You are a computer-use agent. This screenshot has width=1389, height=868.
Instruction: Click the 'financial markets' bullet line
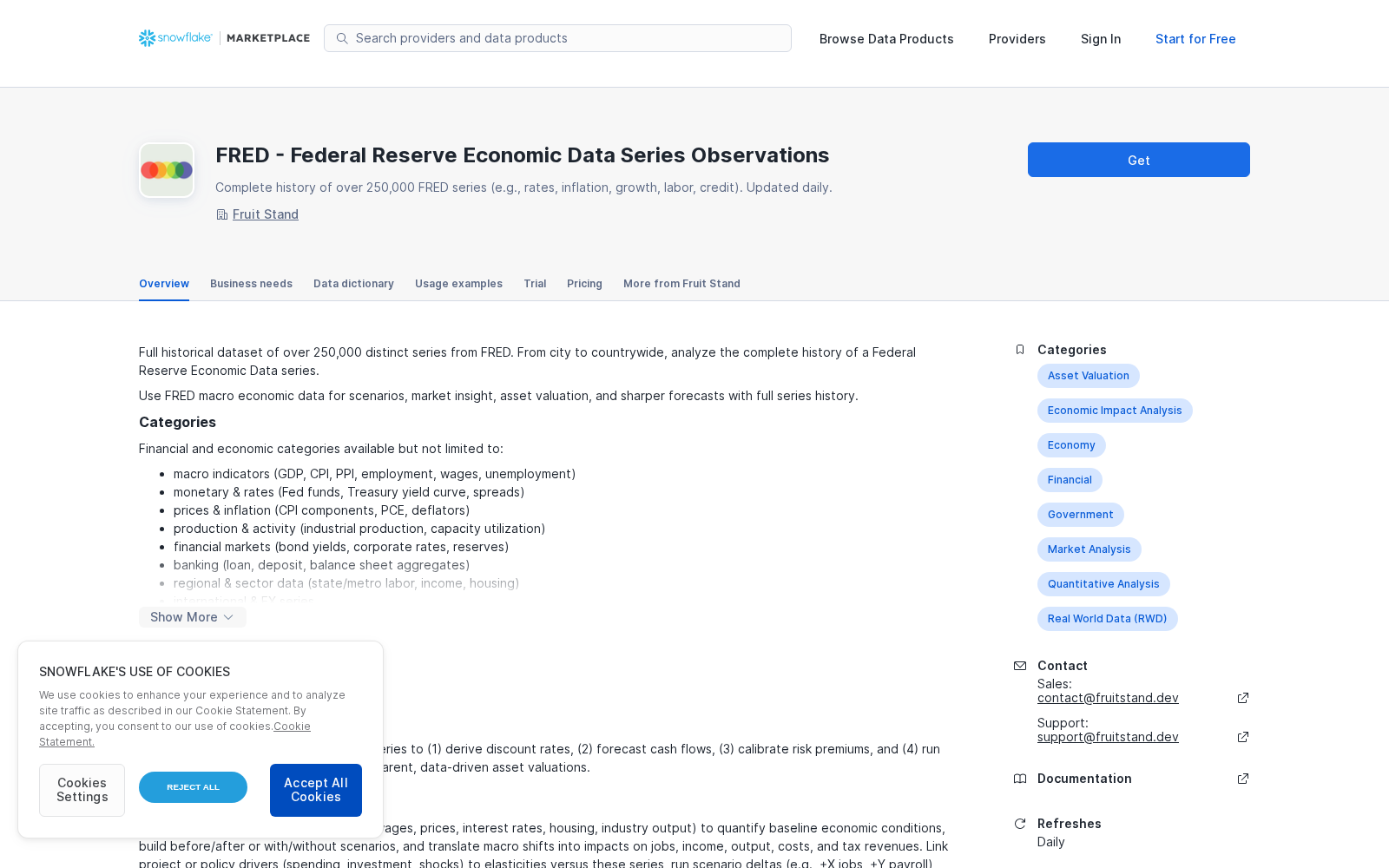[341, 547]
